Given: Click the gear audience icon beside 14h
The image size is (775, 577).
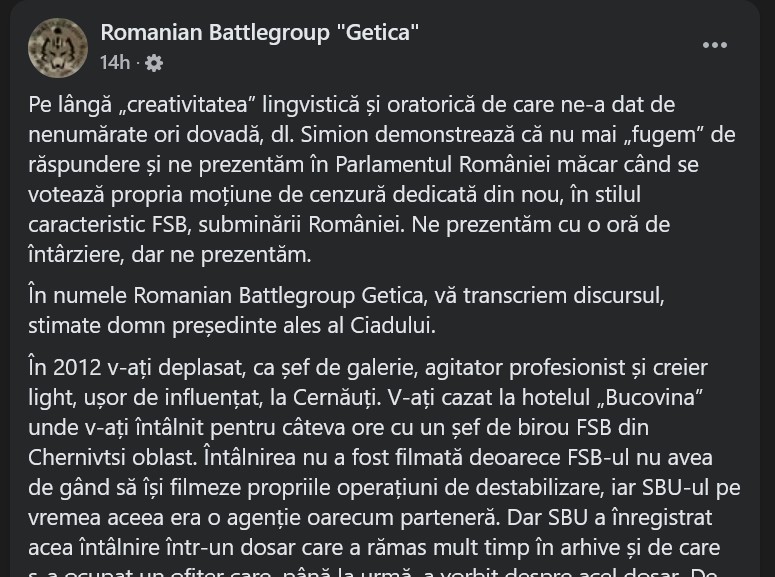Looking at the screenshot, I should 154,63.
